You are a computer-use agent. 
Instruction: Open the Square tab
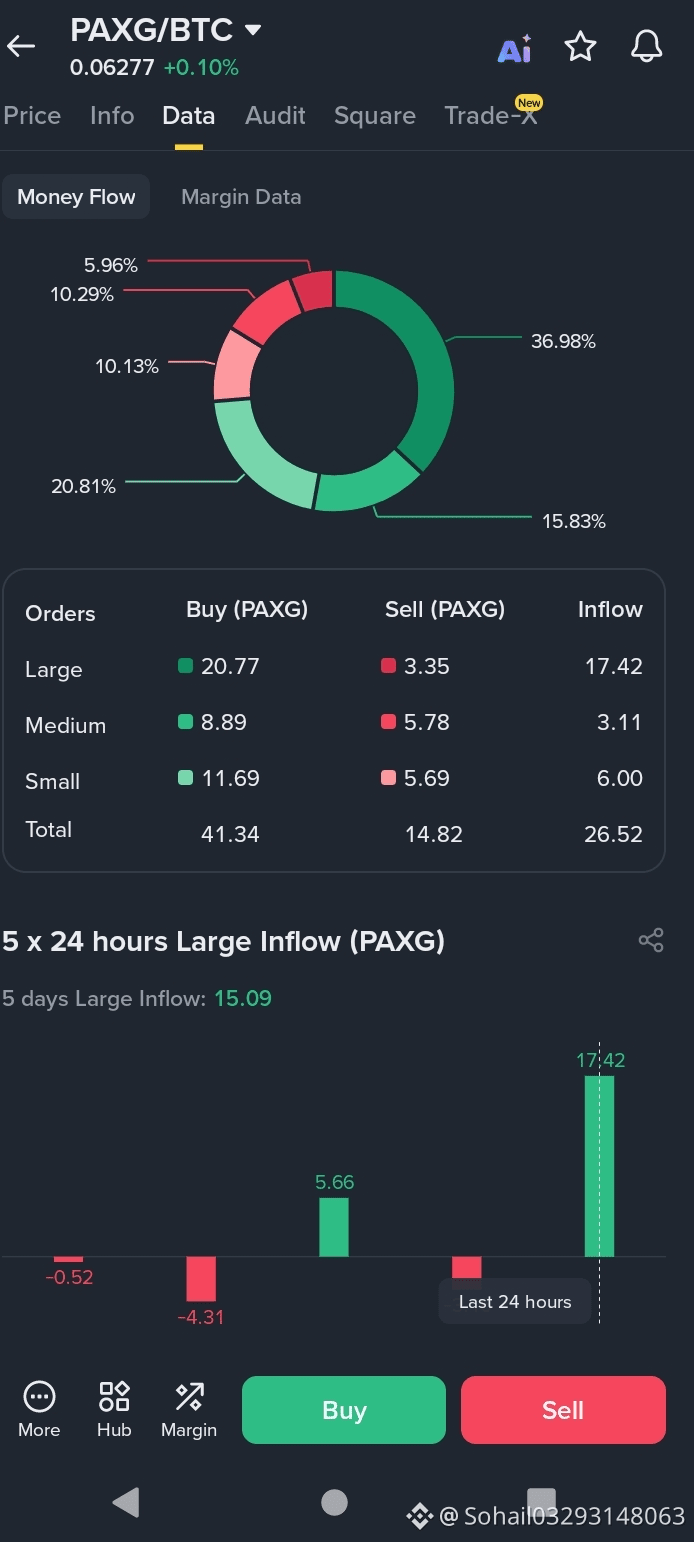pos(375,116)
